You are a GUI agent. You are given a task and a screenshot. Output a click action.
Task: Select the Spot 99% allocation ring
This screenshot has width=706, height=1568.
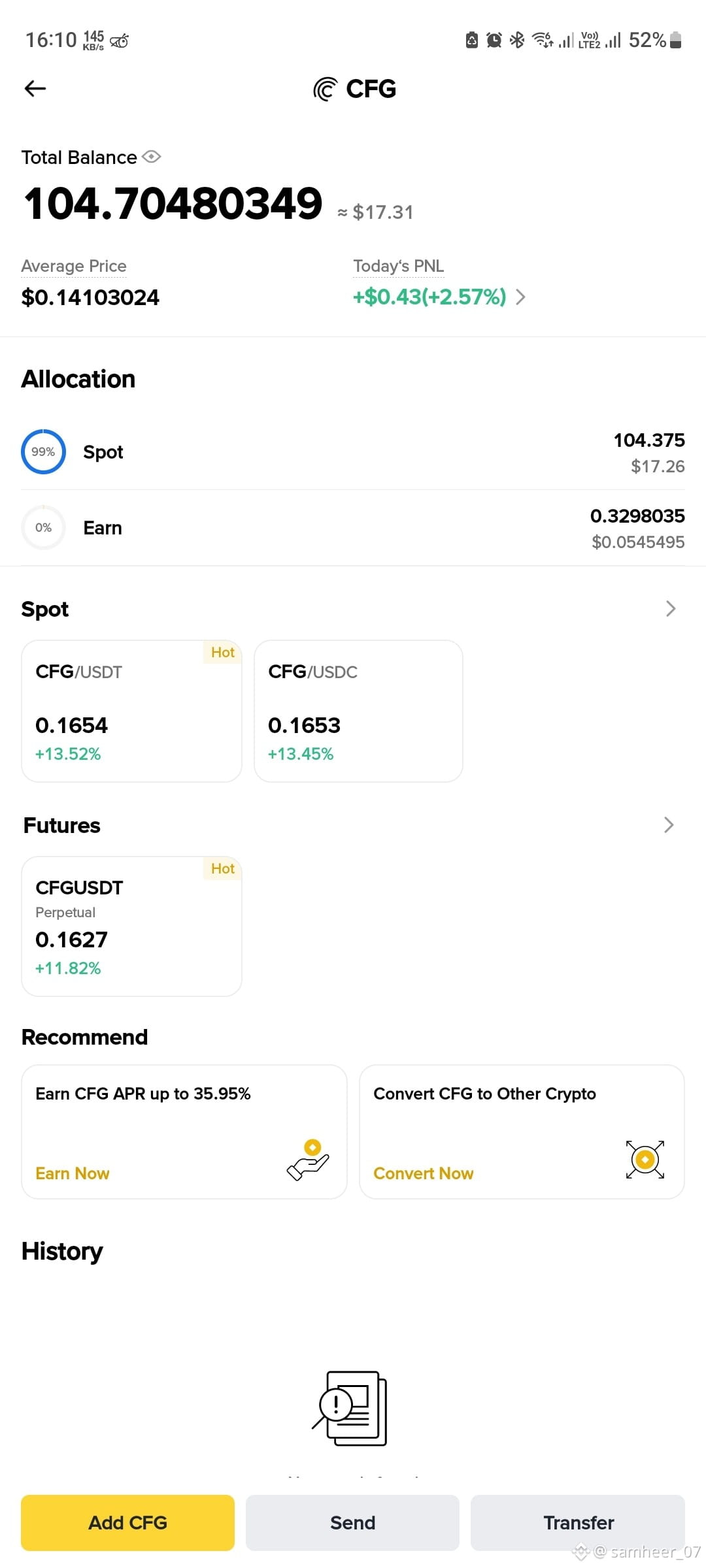43,451
